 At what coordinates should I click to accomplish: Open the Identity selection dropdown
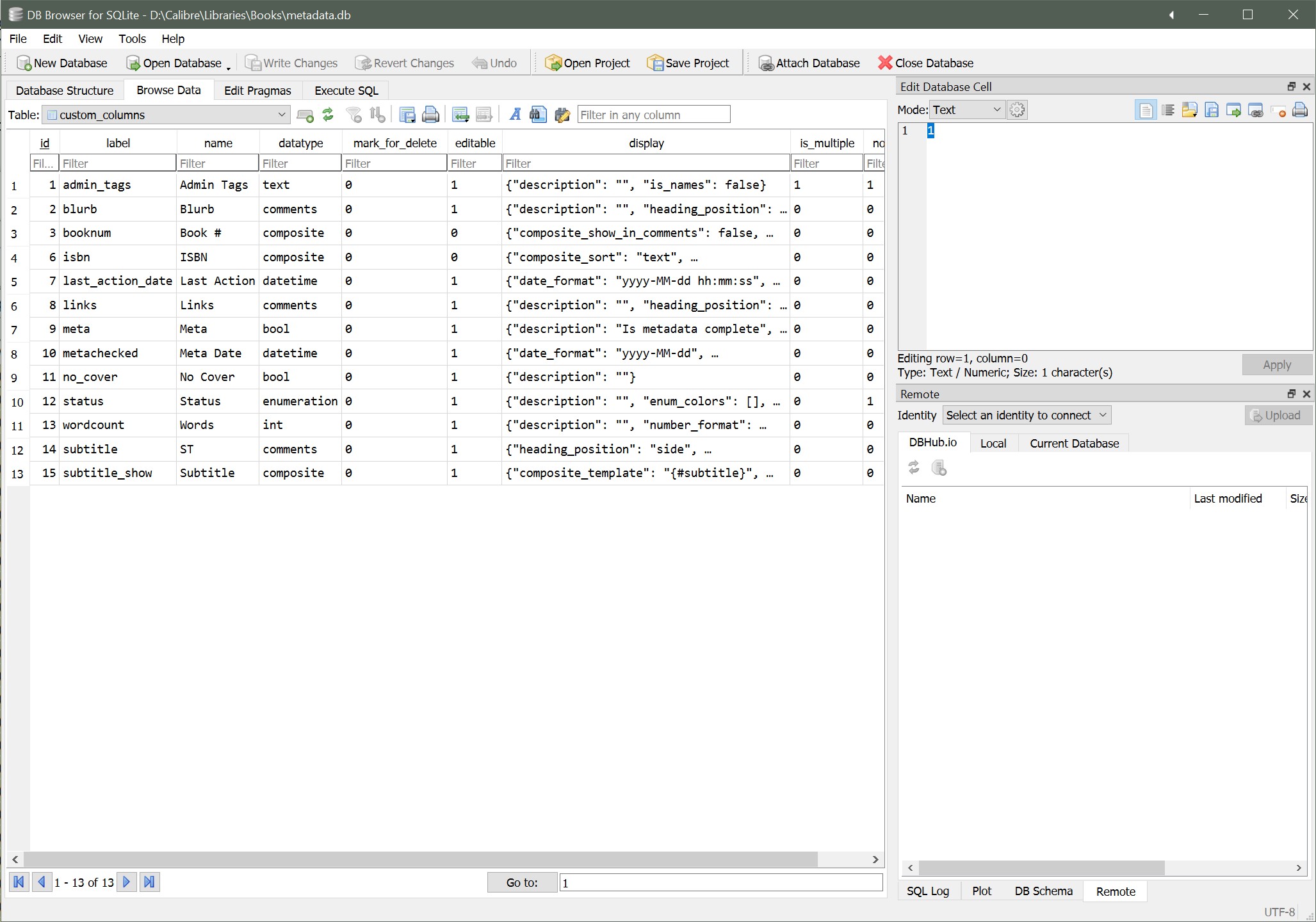click(x=1027, y=416)
